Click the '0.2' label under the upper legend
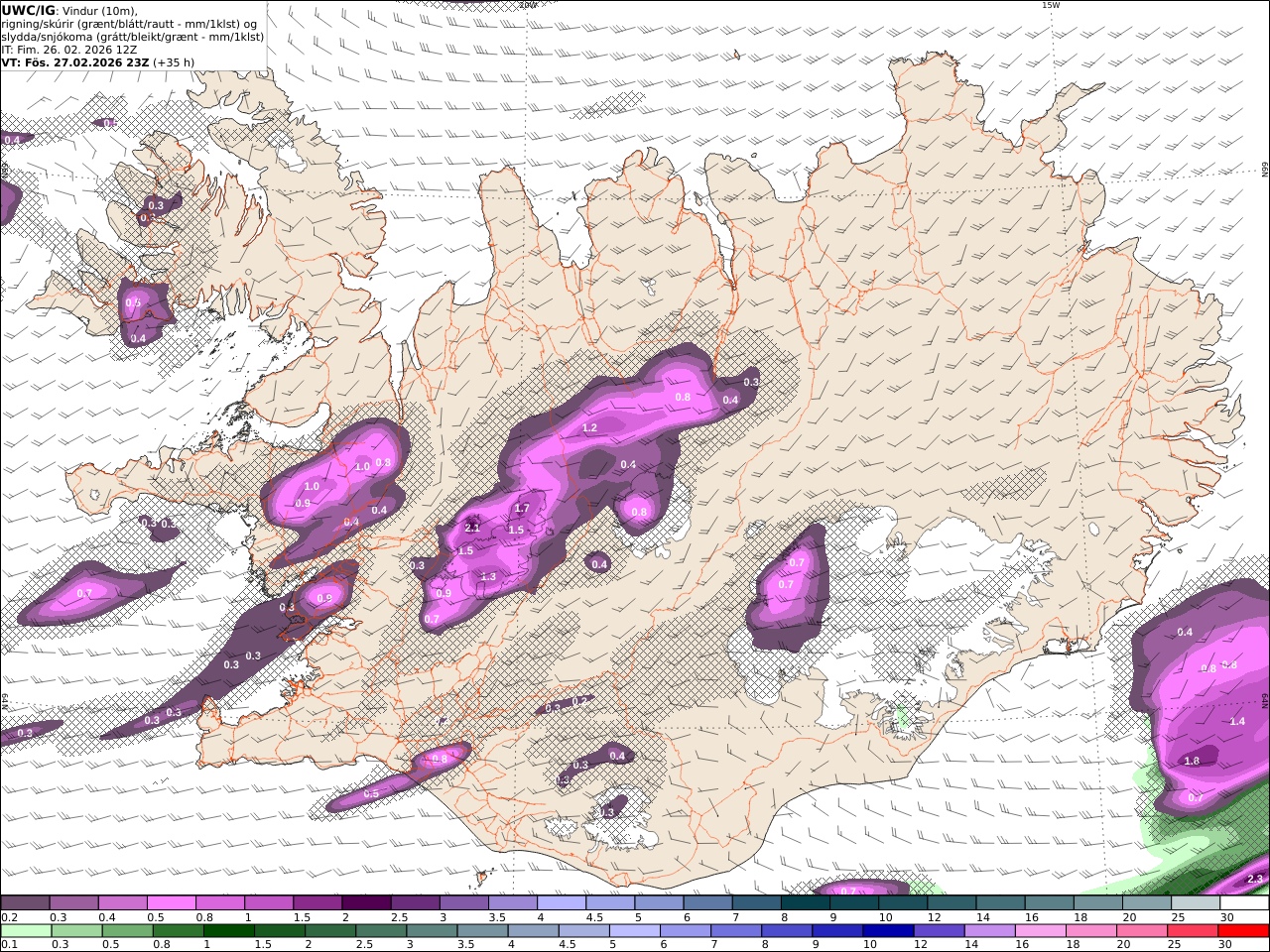 [x=9, y=917]
